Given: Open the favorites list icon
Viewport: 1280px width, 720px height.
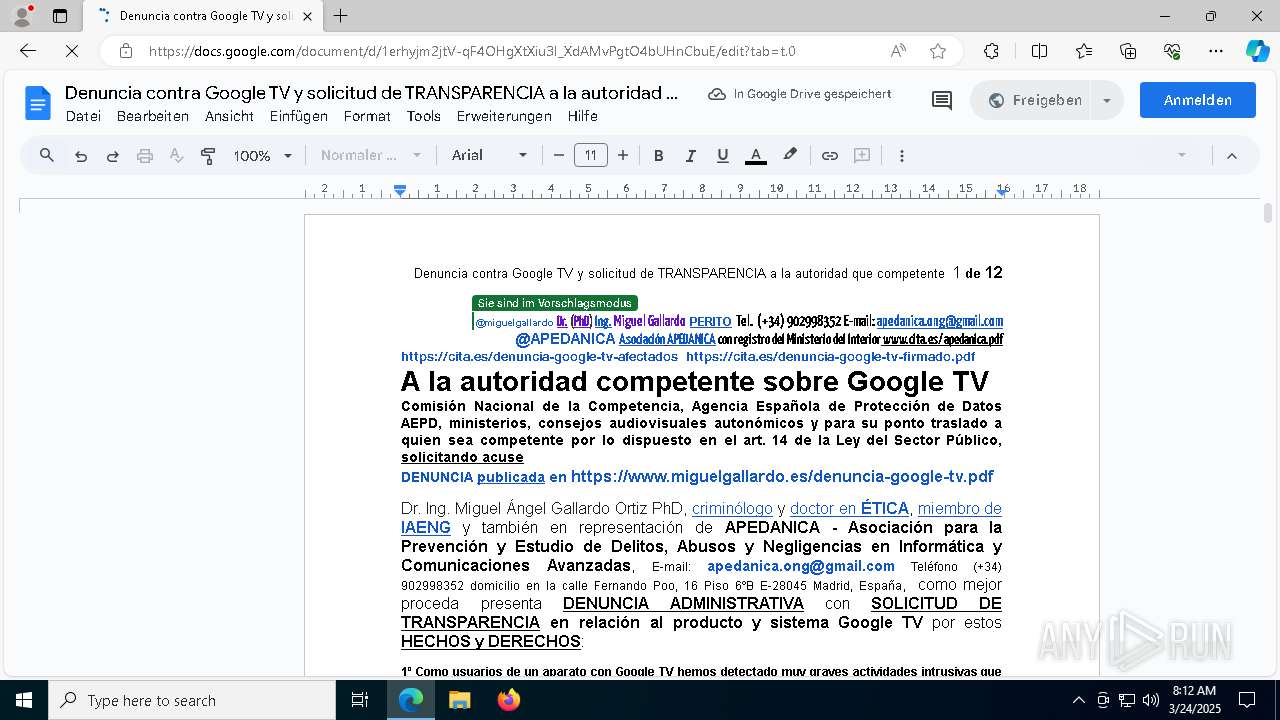Looking at the screenshot, I should coord(1084,51).
